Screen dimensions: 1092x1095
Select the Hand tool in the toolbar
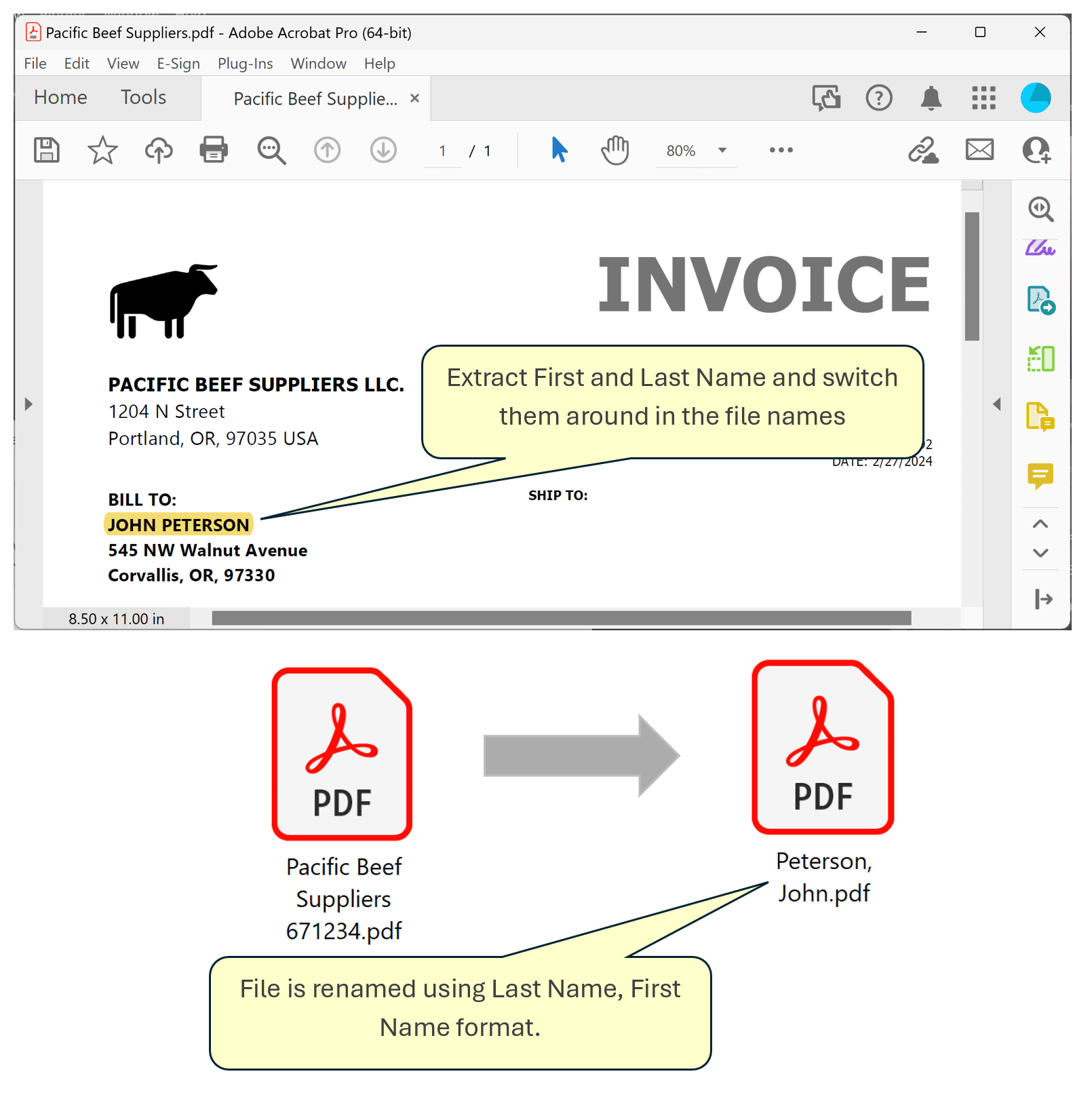click(614, 151)
